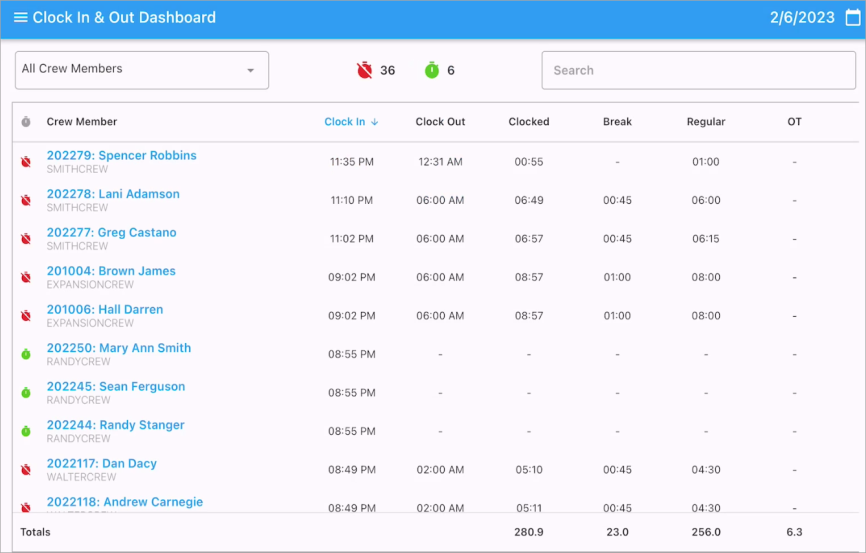This screenshot has width=866, height=553.
Task: Click Dan Dacy's 08:49 PM clock-in time
Action: coord(352,470)
